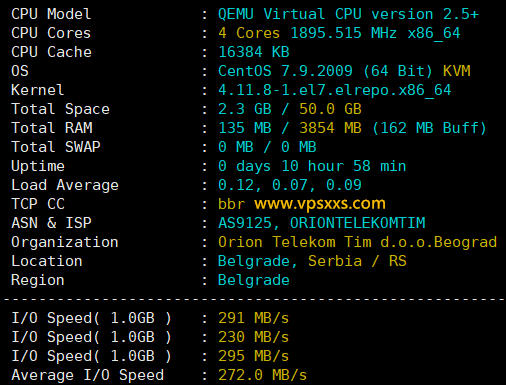Click the 'Total Space' label
Image resolution: width=506 pixels, height=385 pixels.
click(60, 109)
